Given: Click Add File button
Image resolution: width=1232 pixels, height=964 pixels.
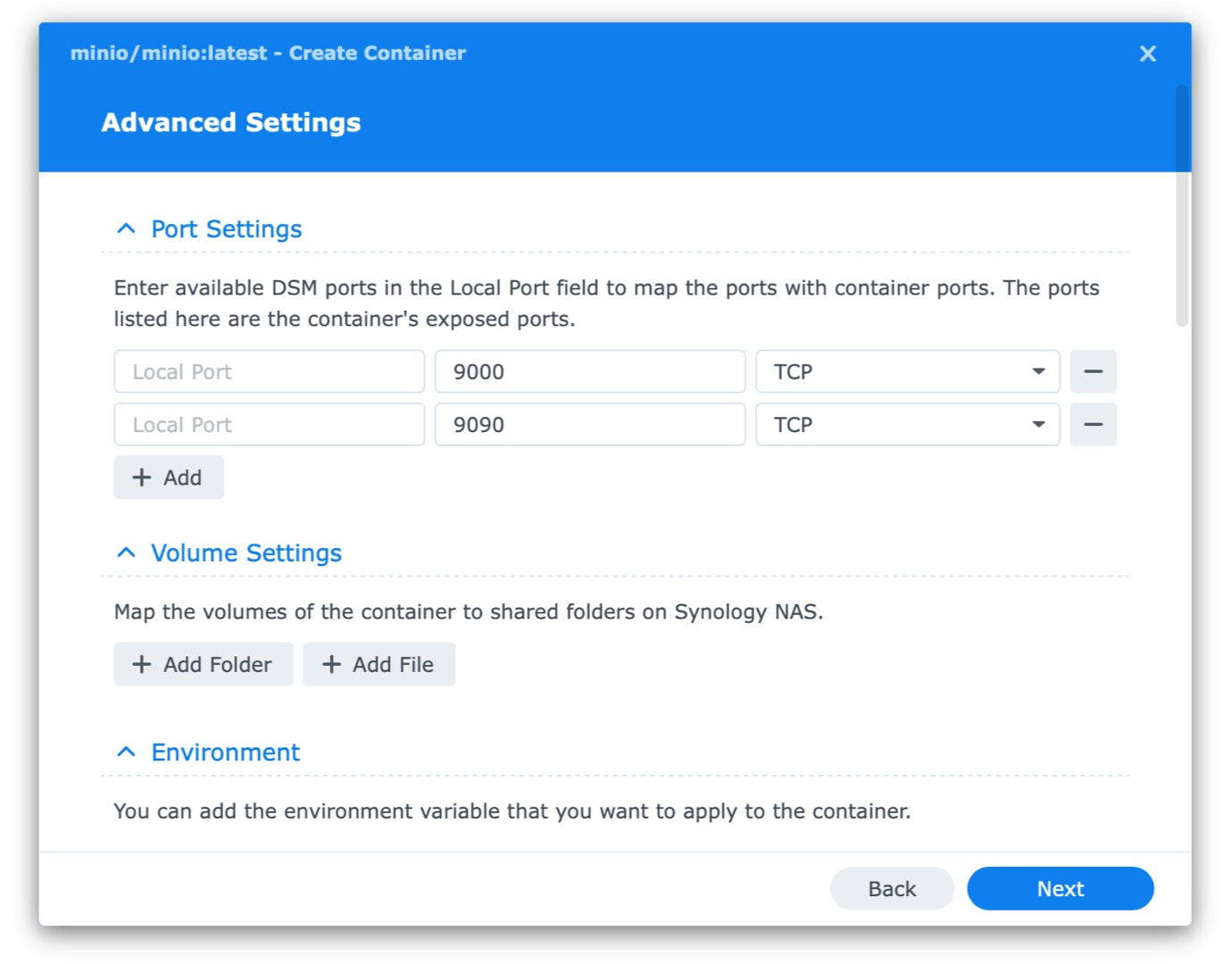Looking at the screenshot, I should (379, 664).
